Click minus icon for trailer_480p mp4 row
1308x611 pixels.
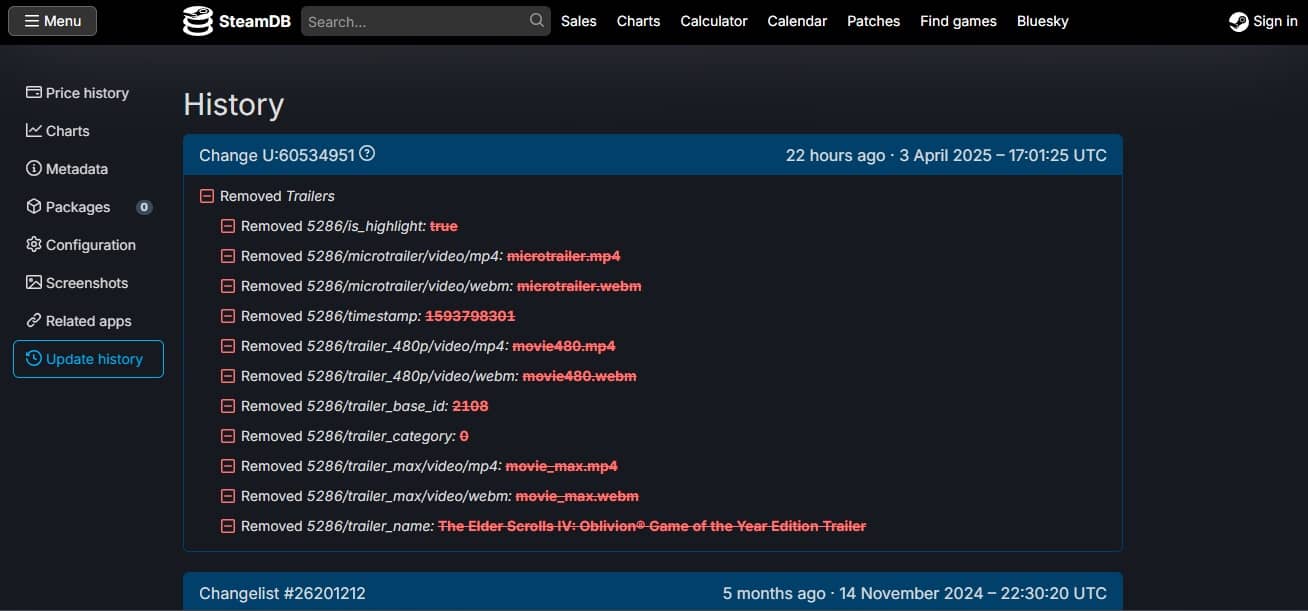click(x=228, y=346)
